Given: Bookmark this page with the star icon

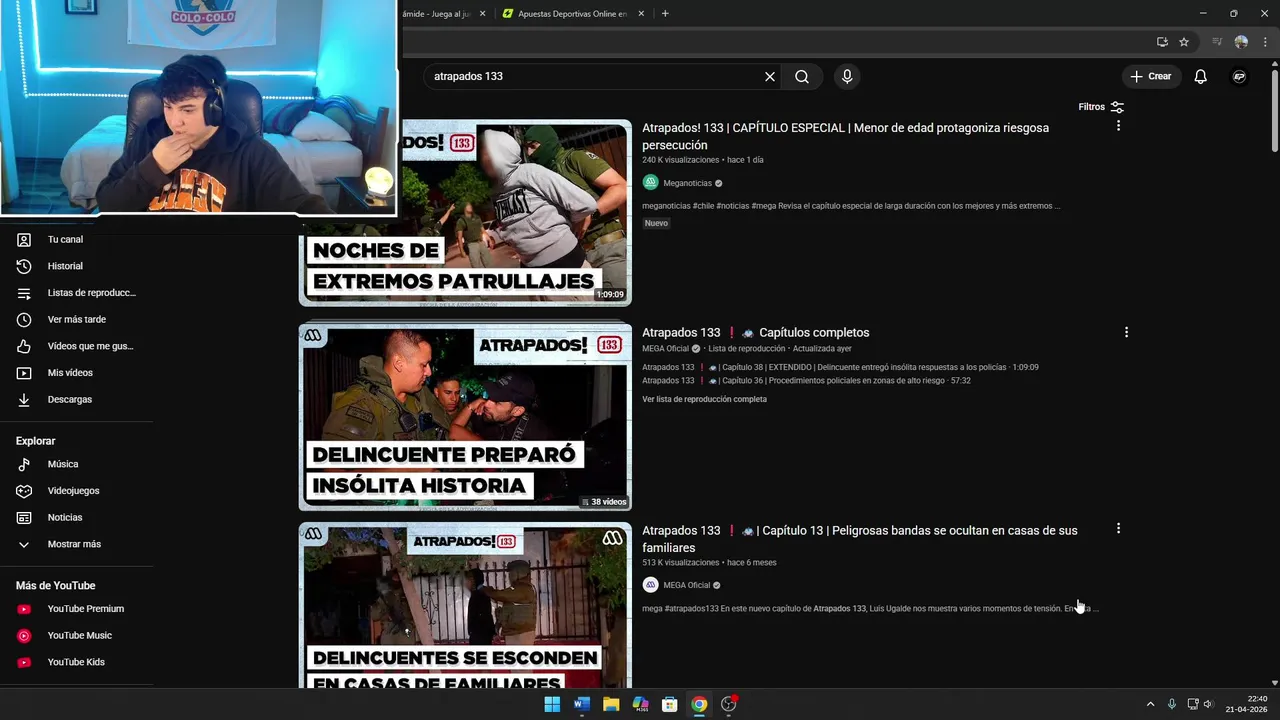Looking at the screenshot, I should click(1184, 42).
